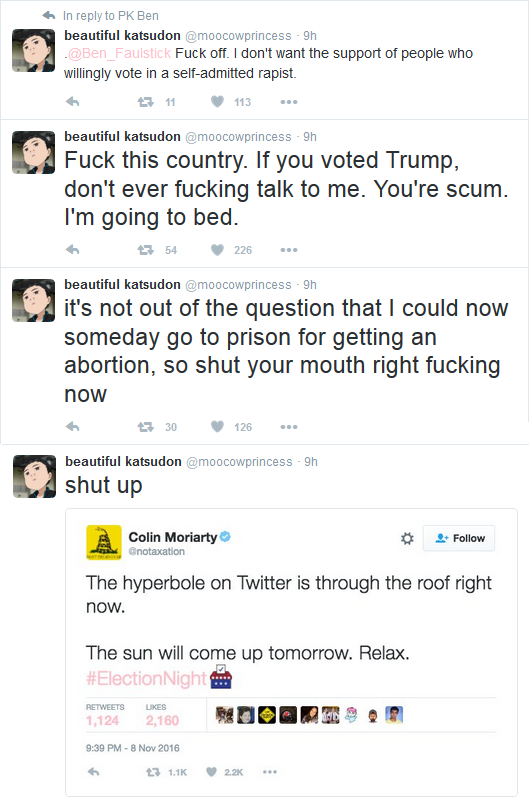Open Colin Moriarty's Gadsden flag avatar

(x=104, y=542)
